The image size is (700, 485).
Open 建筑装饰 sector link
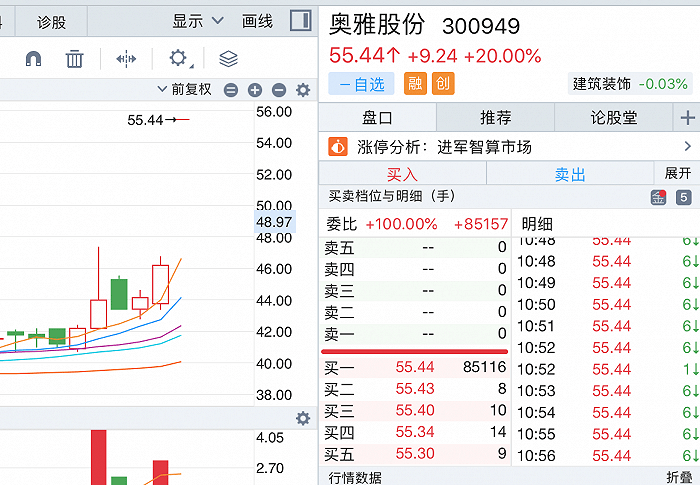click(x=630, y=84)
